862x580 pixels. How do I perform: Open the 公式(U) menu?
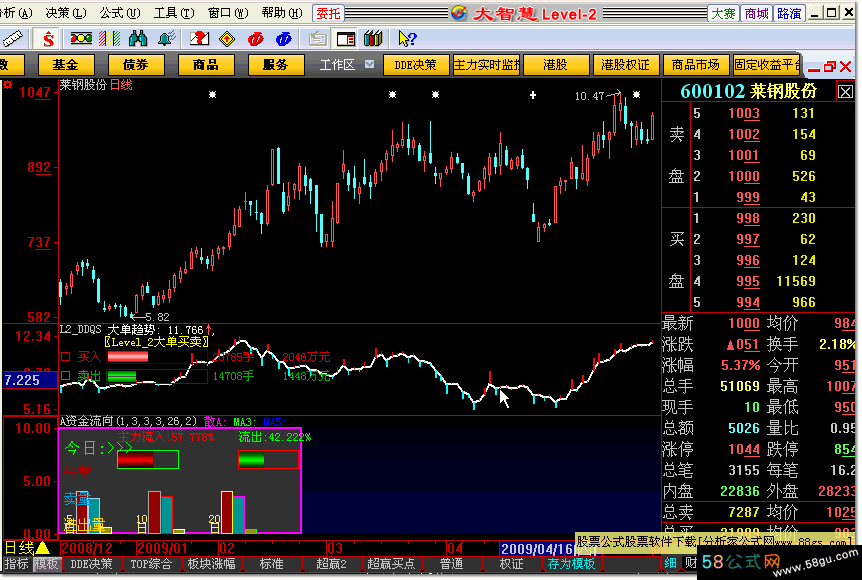coord(120,13)
